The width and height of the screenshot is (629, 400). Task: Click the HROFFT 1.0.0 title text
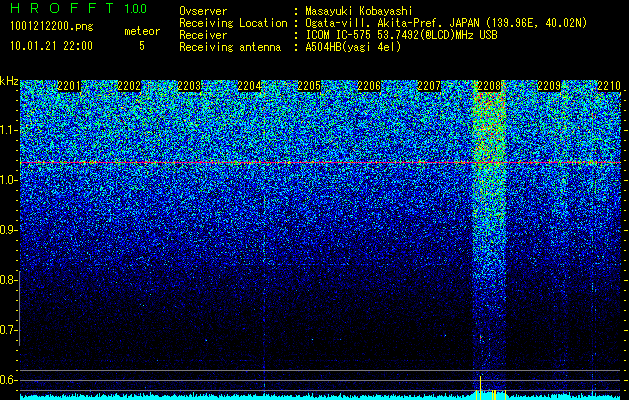[79, 8]
